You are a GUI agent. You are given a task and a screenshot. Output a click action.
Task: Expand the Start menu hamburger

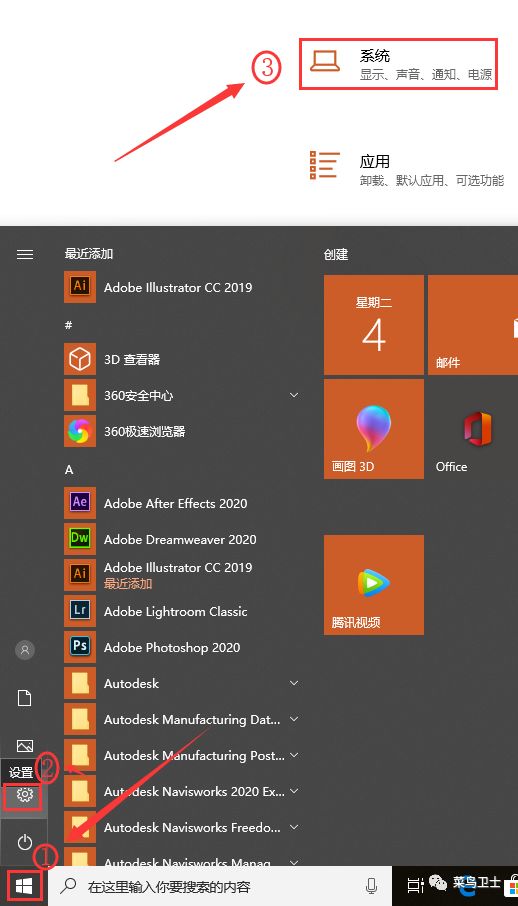pyautogui.click(x=25, y=254)
